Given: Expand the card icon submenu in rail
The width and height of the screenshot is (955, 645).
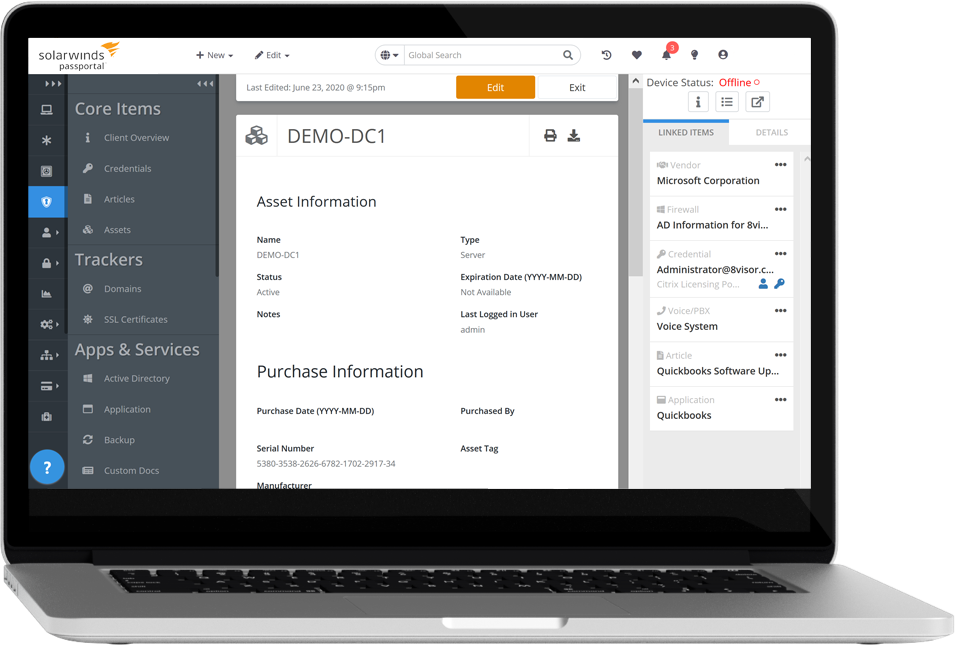Looking at the screenshot, I should point(49,386).
